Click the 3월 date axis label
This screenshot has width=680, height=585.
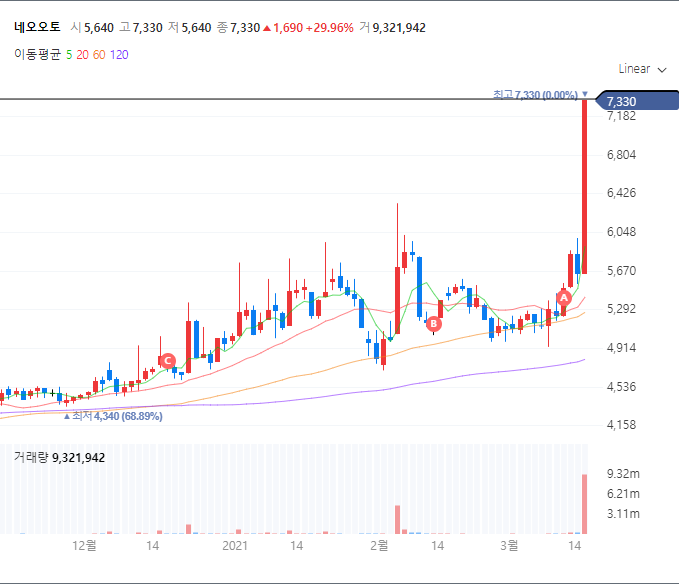click(509, 546)
